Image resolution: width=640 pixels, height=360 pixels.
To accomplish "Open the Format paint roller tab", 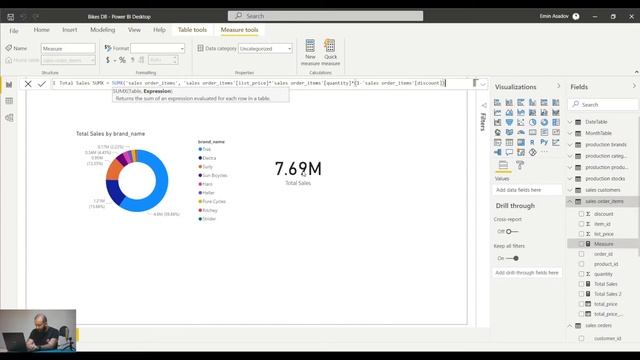I will point(520,165).
